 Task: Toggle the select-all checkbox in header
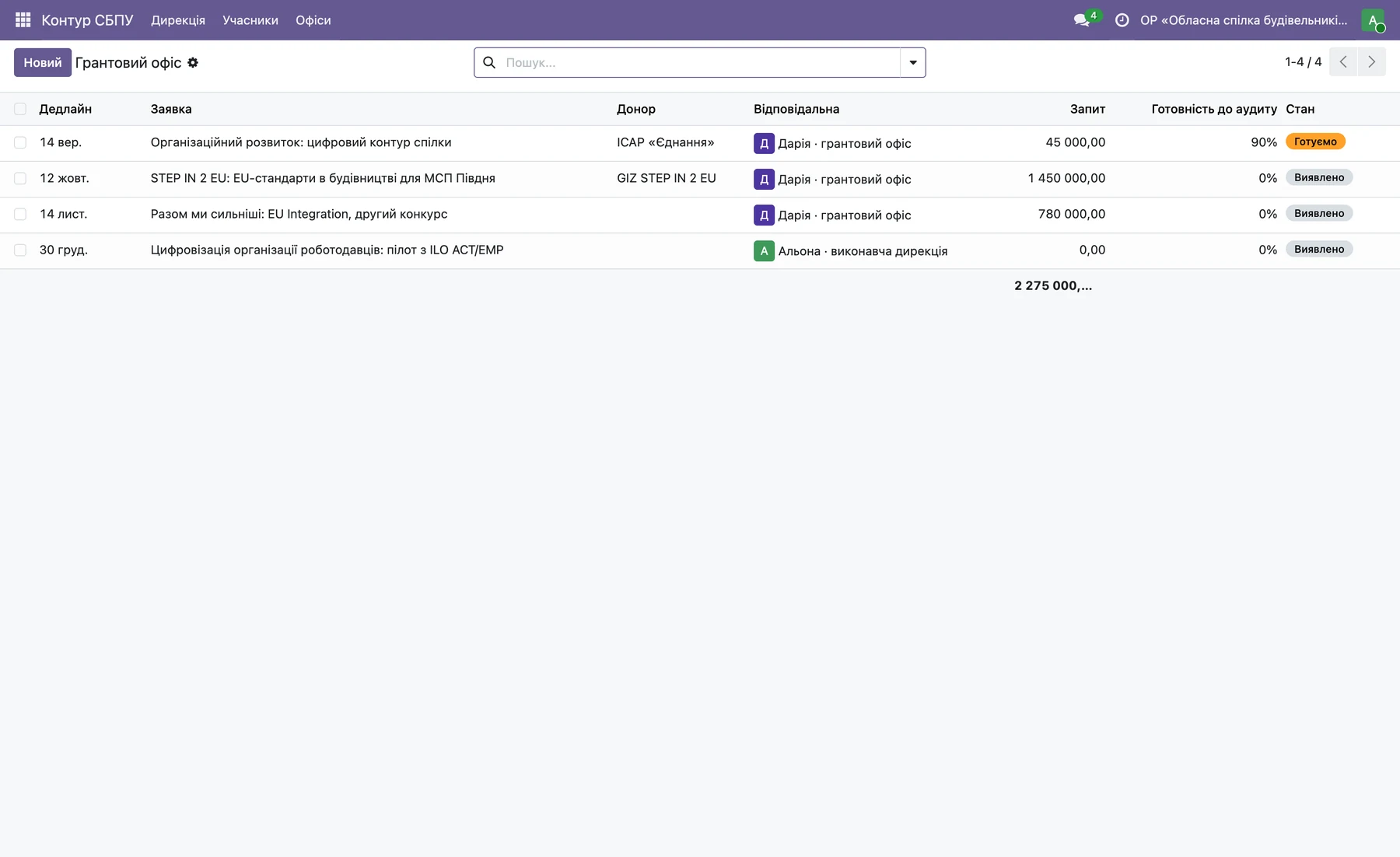[20, 109]
